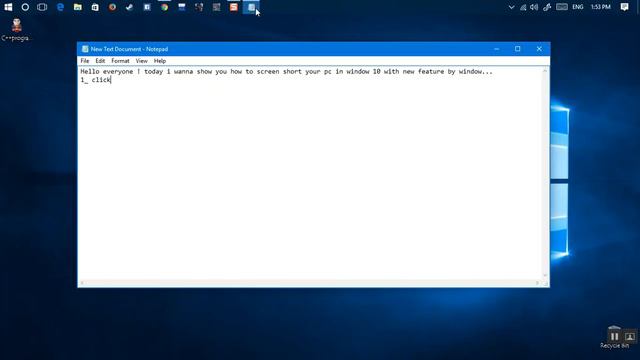Open the Action Center notification icon

pos(624,7)
